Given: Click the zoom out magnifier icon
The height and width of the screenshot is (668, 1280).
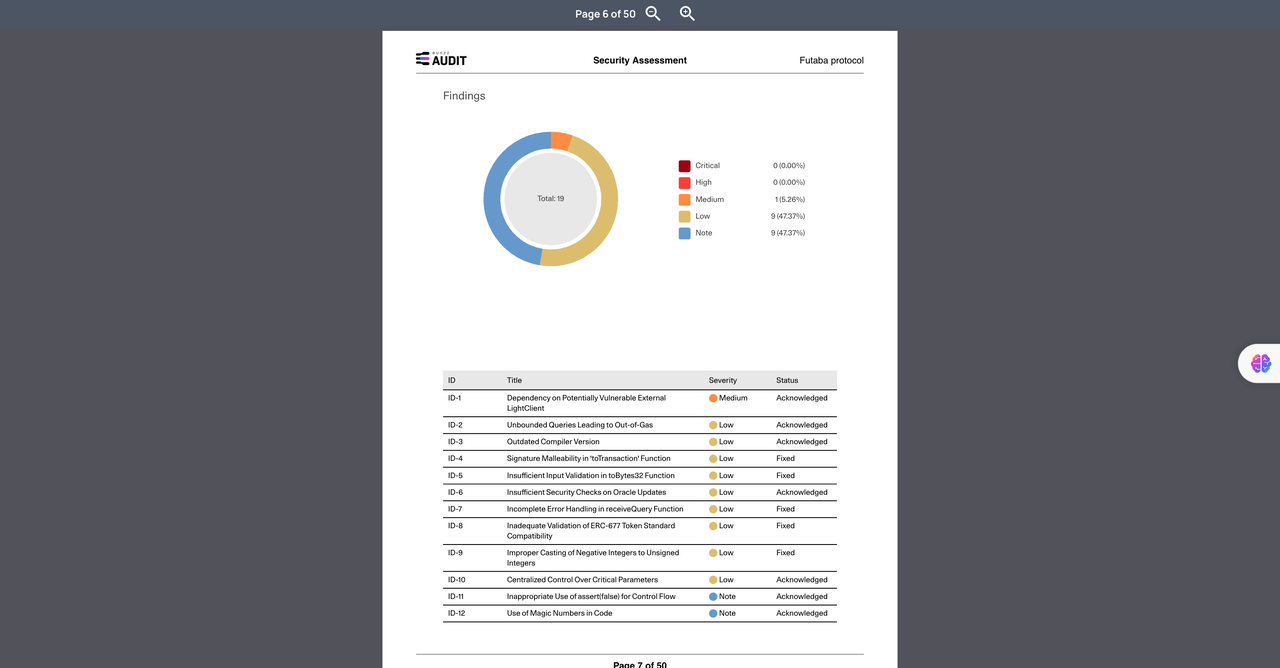Looking at the screenshot, I should (653, 14).
